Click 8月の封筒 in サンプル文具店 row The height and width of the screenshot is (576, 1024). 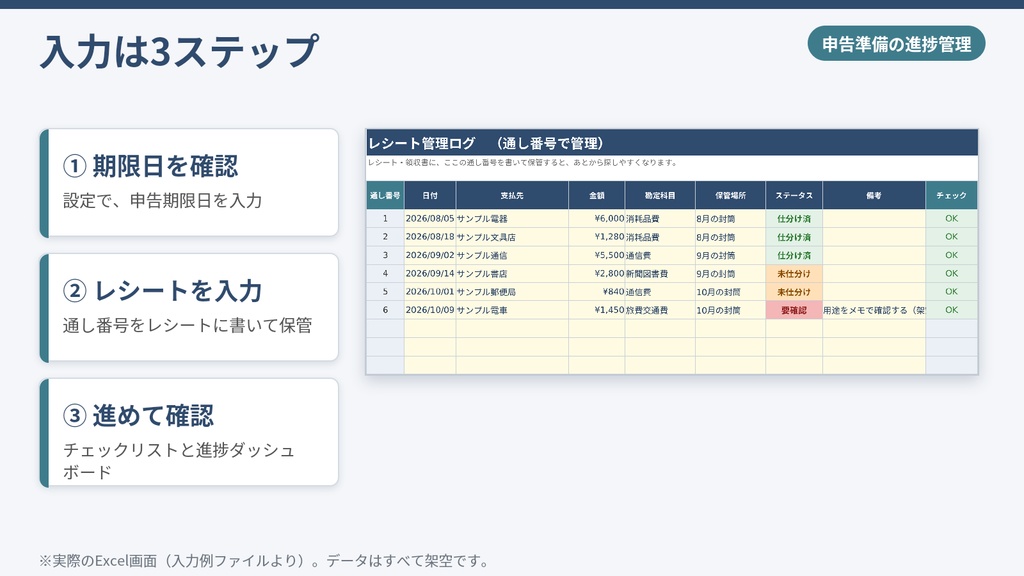pyautogui.click(x=730, y=237)
